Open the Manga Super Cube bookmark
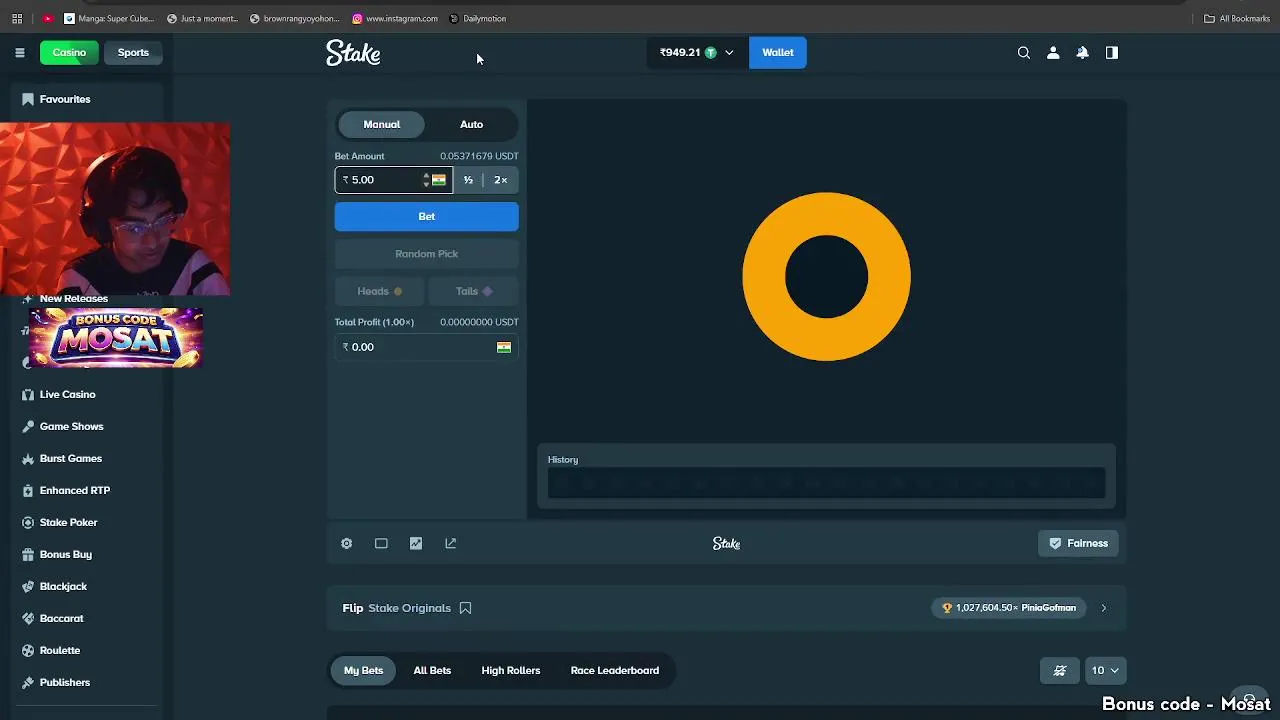1280x720 pixels. [109, 18]
